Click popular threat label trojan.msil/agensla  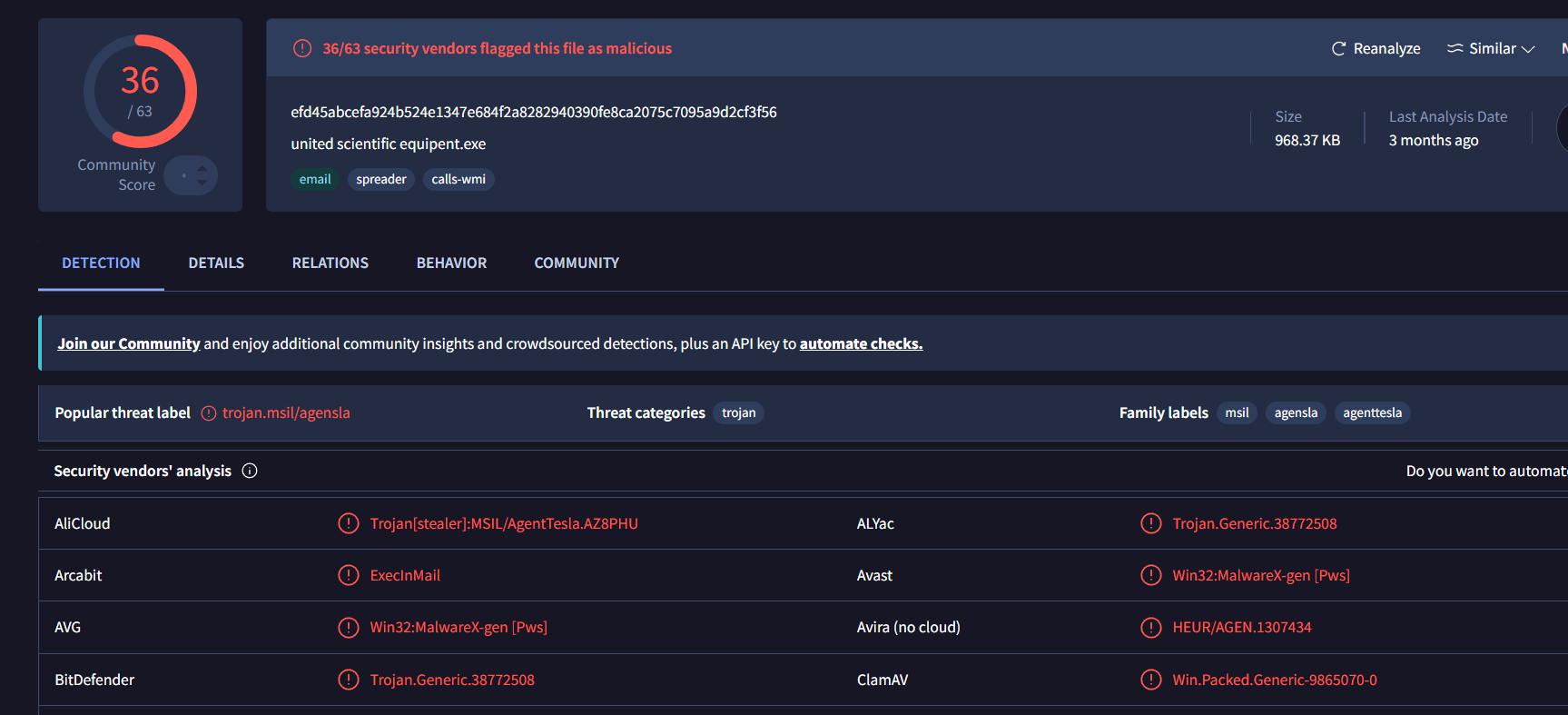(x=286, y=412)
